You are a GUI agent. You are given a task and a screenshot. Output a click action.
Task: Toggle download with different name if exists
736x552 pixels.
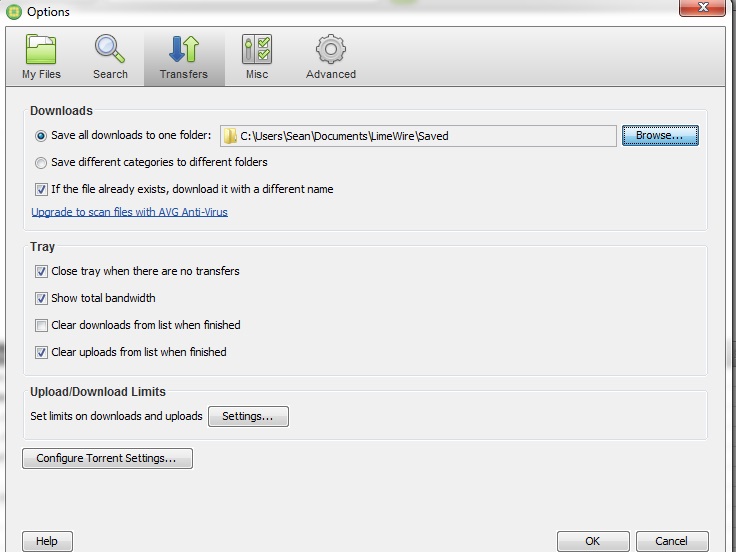(x=41, y=189)
